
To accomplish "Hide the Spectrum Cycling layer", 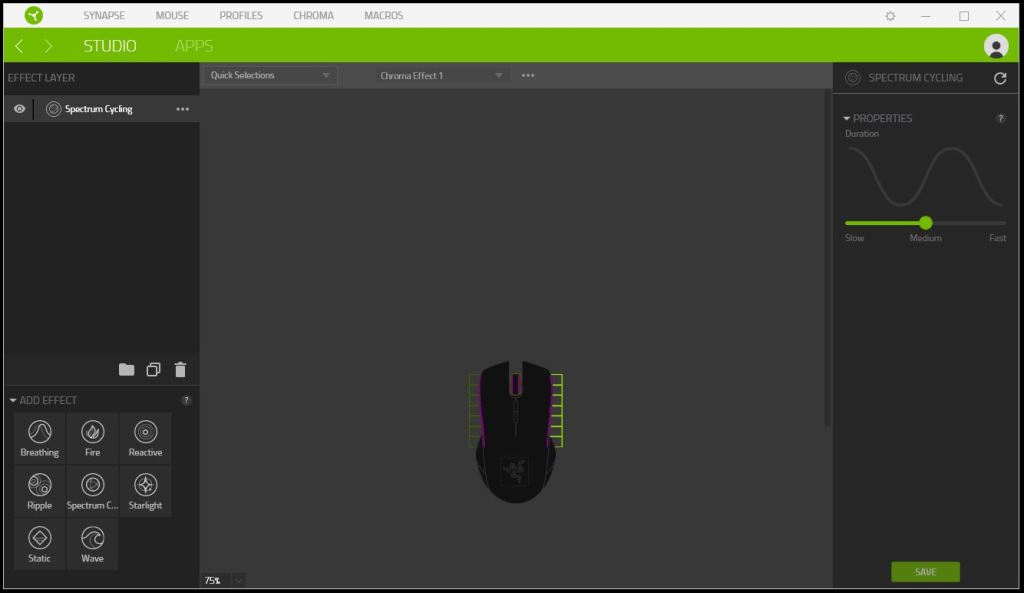I will [19, 109].
